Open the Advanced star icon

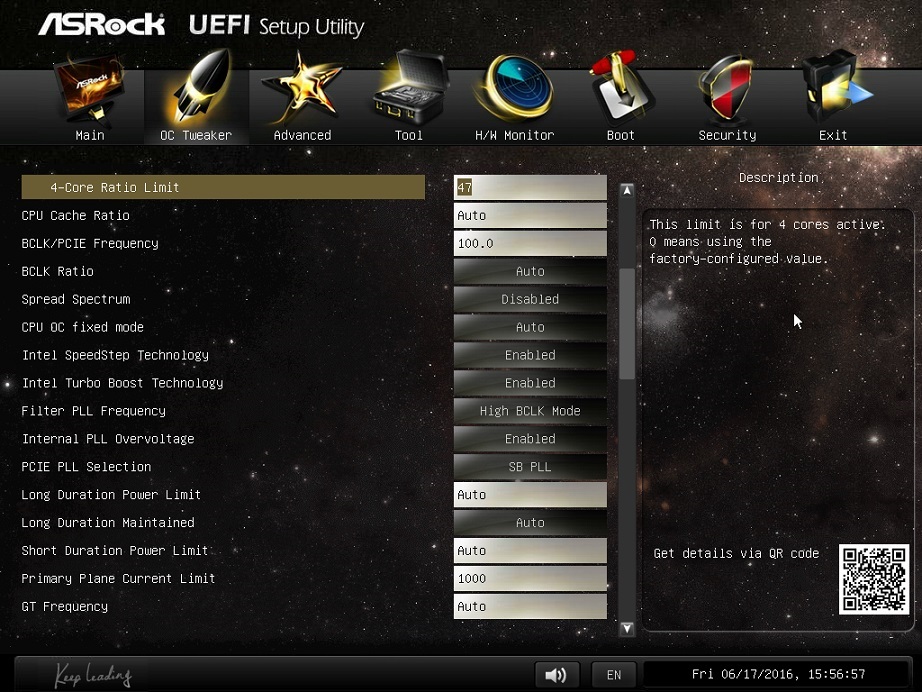302,88
